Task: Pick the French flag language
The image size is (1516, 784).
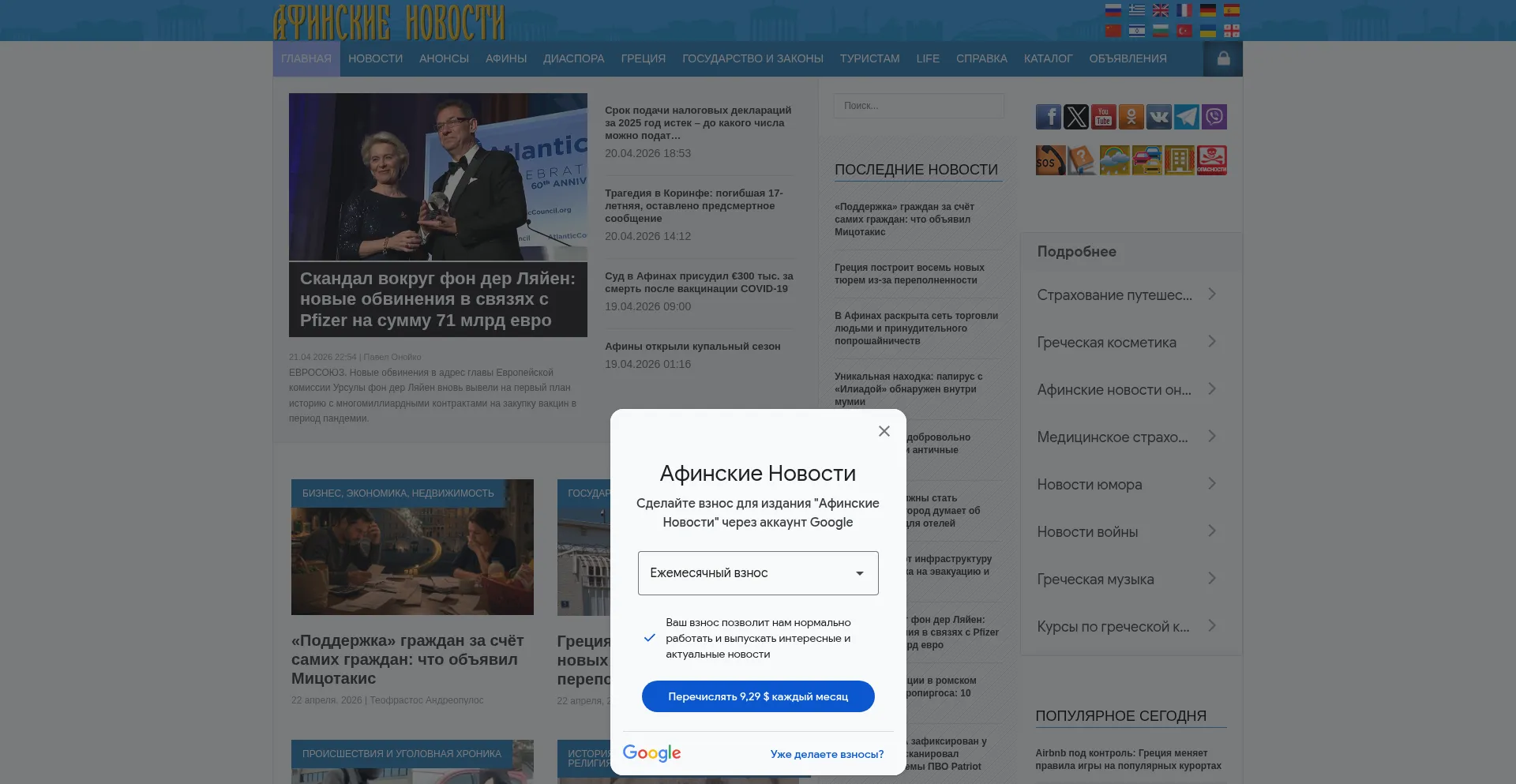Action: point(1184,10)
